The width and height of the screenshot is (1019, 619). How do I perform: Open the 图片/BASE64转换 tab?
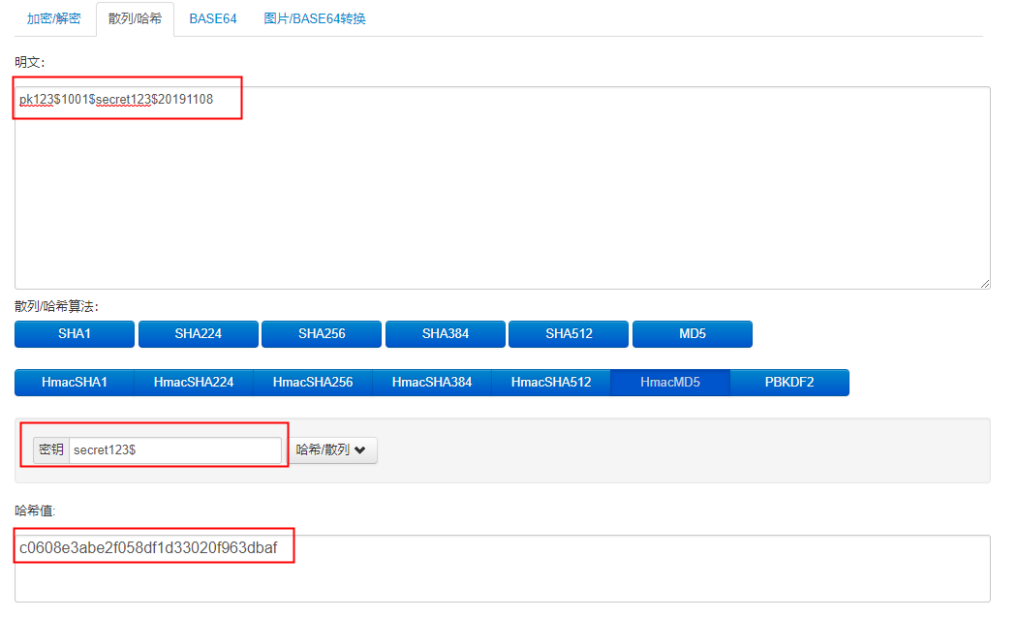[x=315, y=19]
